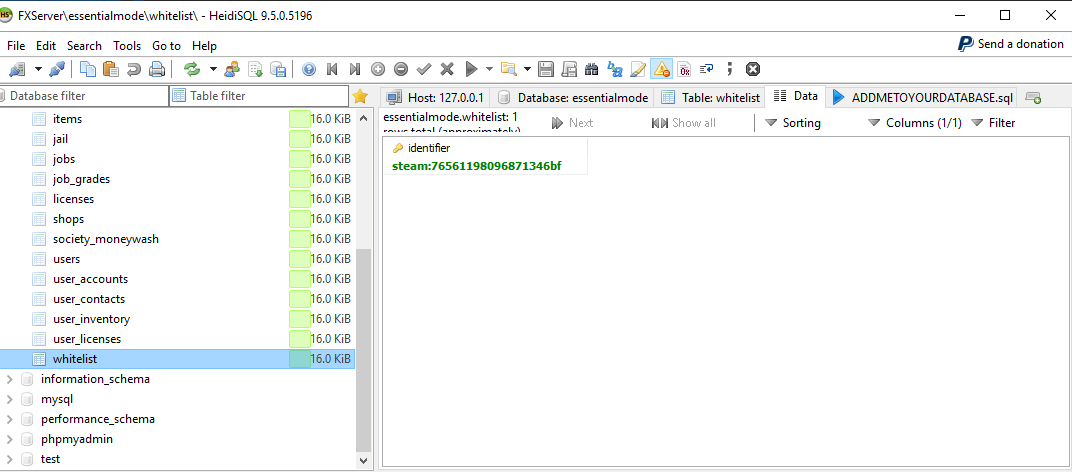
Task: Go to last row icon
Action: (x=355, y=69)
